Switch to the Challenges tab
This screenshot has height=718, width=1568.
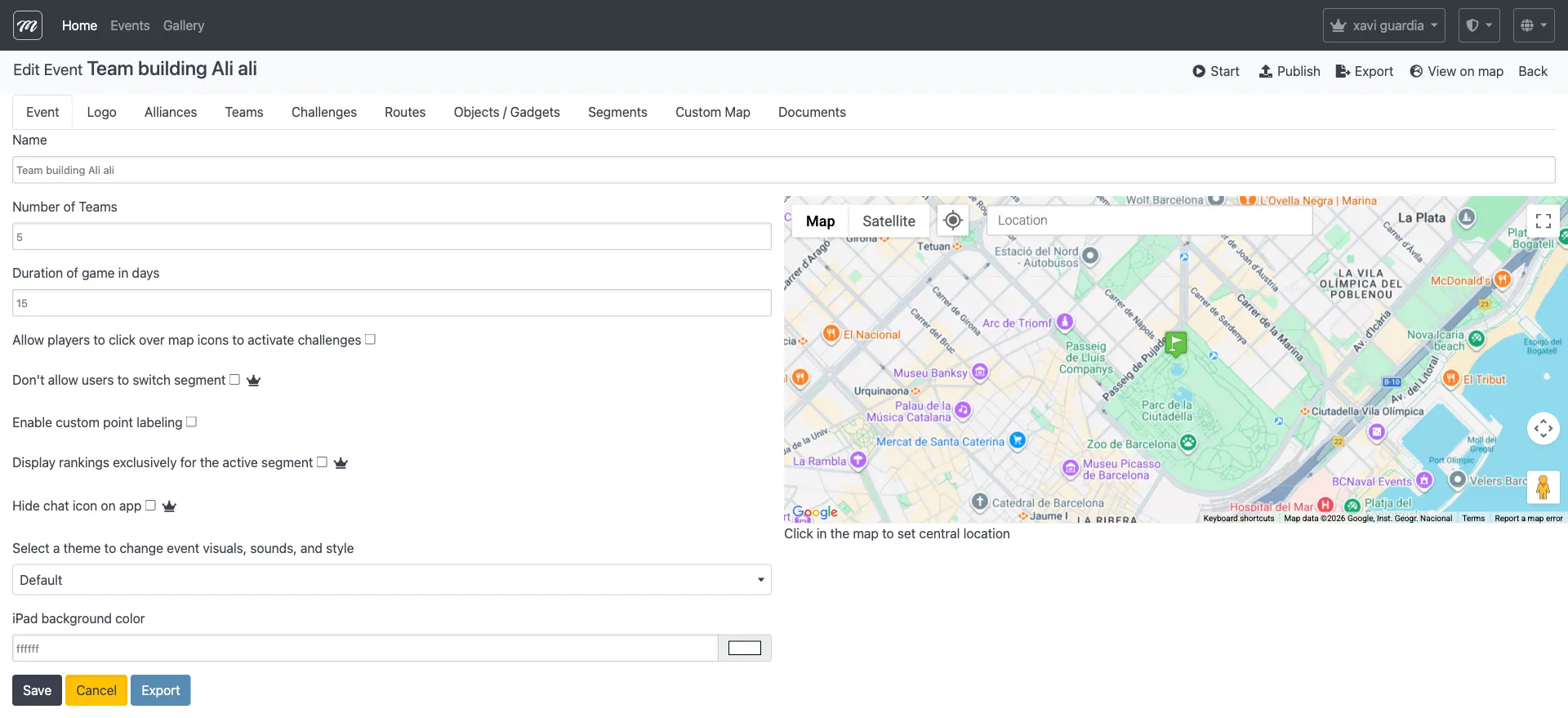(x=323, y=113)
